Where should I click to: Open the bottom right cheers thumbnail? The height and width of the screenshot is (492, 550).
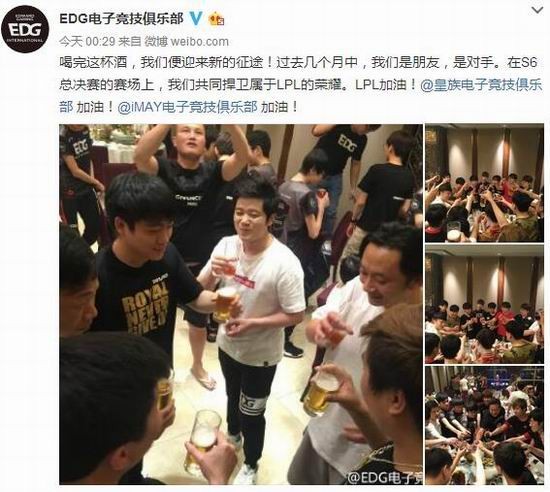click(x=484, y=425)
